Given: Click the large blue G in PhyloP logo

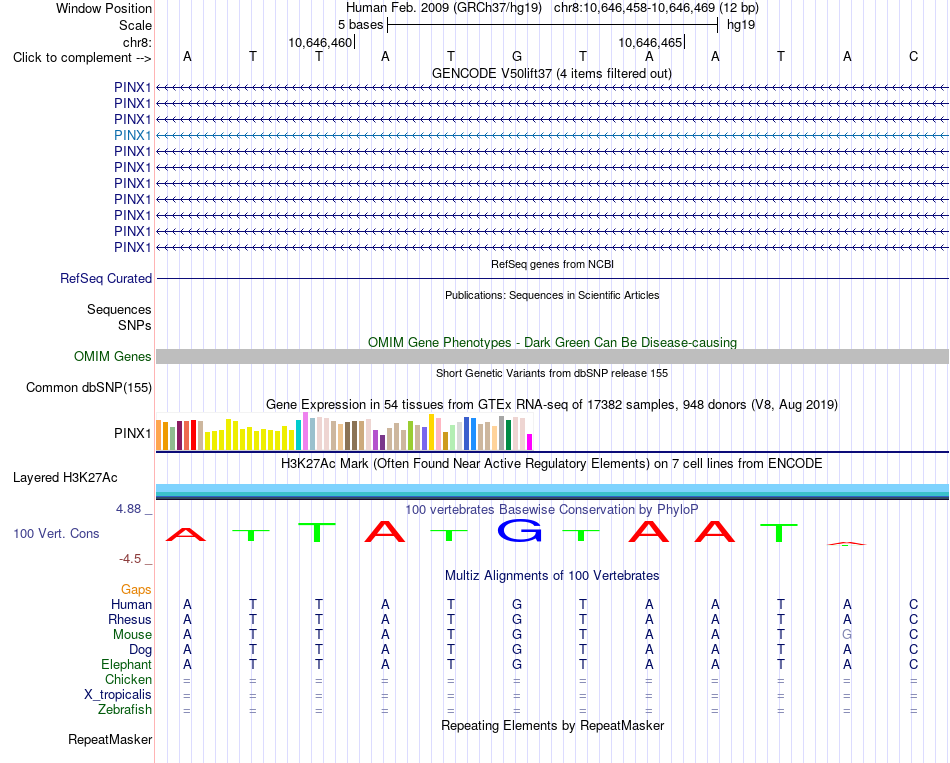Looking at the screenshot, I should pyautogui.click(x=519, y=531).
